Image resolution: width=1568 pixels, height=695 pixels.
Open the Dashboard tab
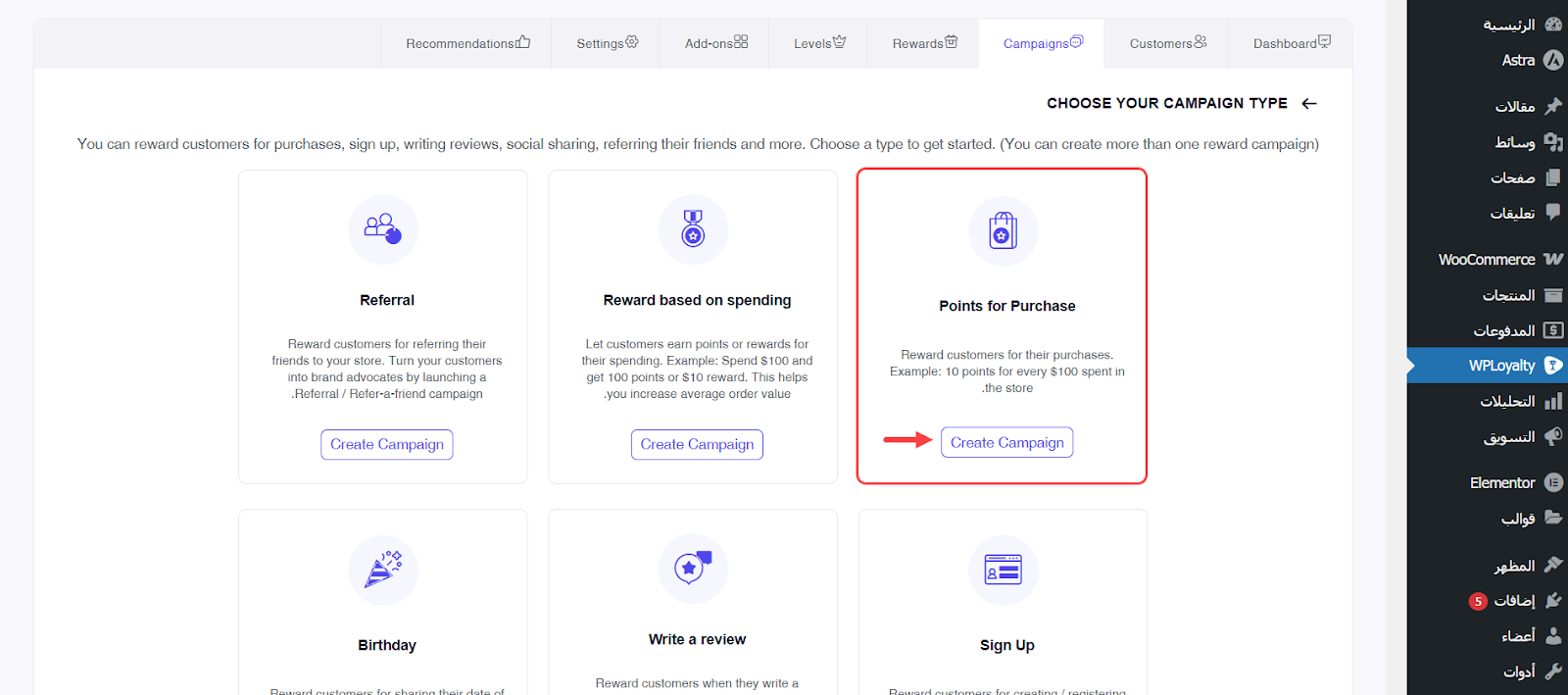(x=1291, y=43)
